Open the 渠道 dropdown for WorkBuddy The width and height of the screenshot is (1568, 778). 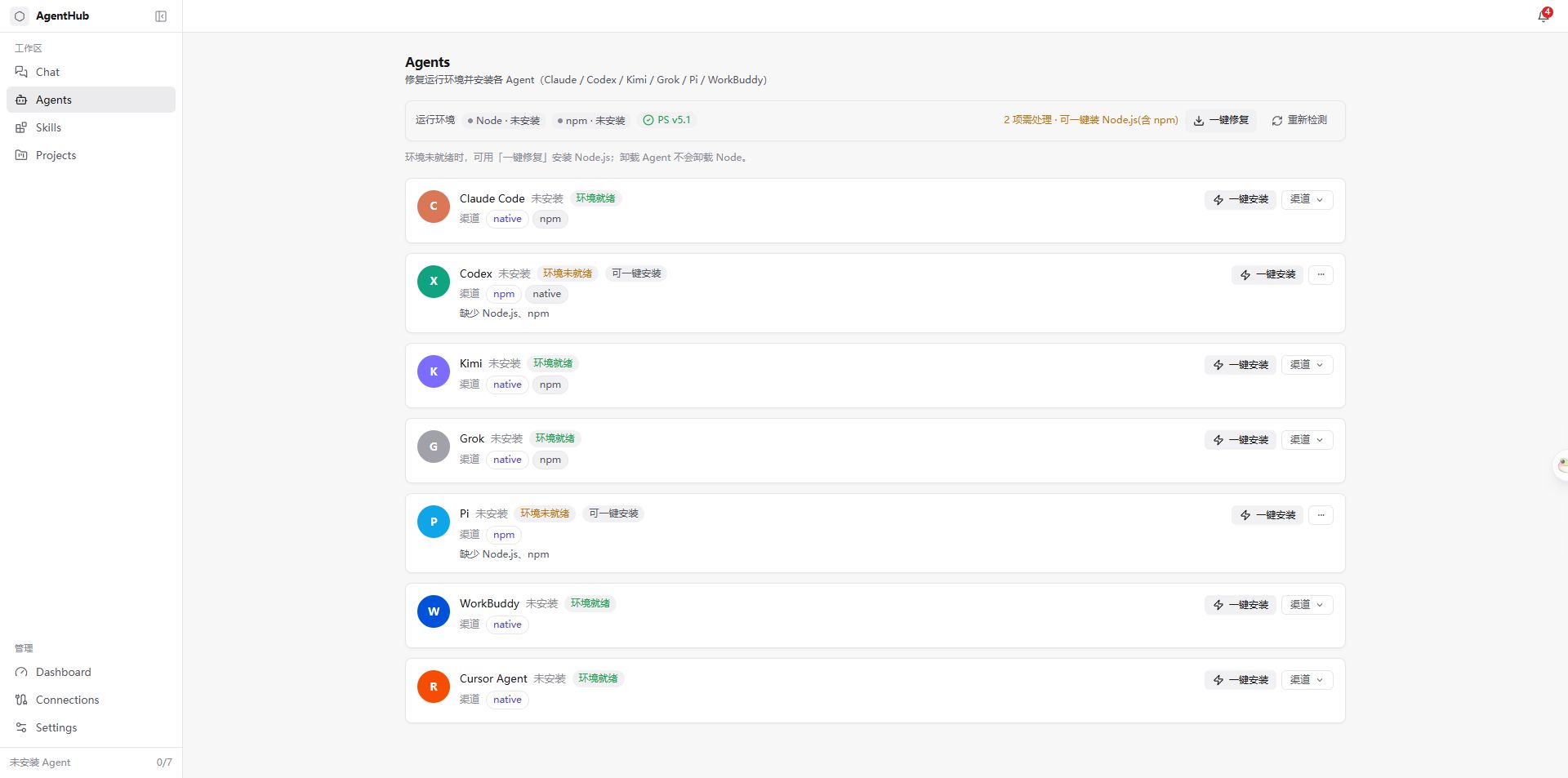1307,605
